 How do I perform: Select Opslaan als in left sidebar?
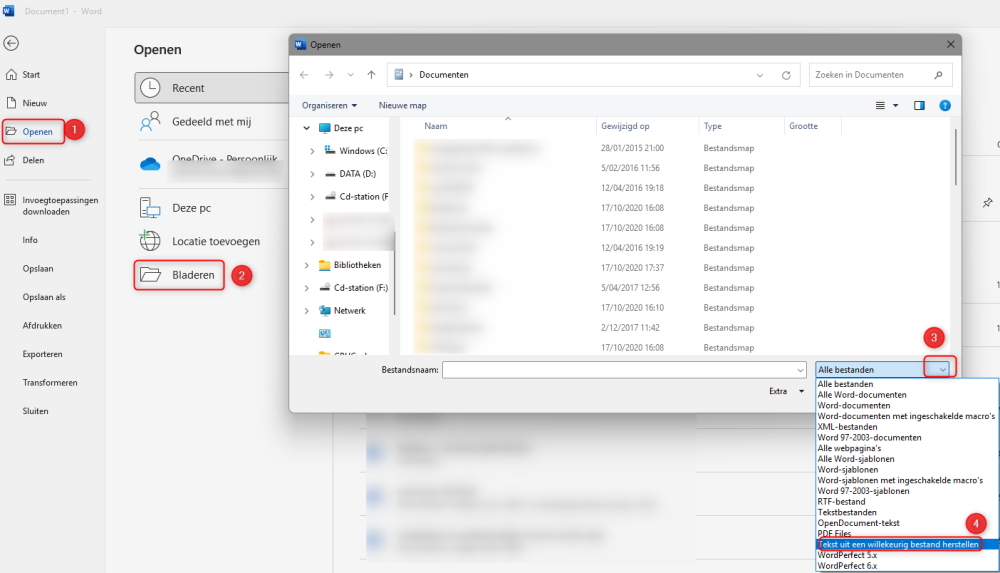click(44, 297)
